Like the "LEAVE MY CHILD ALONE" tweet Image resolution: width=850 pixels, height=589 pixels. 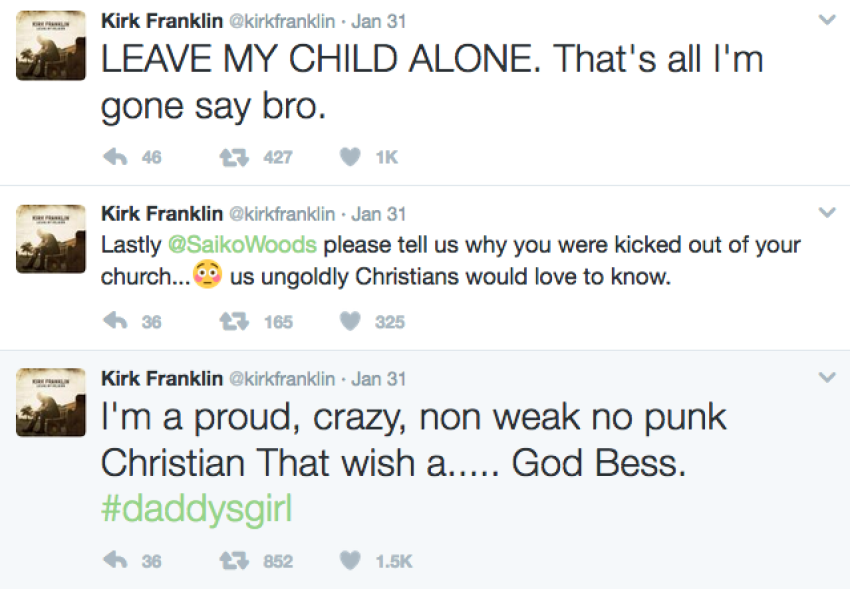click(349, 157)
